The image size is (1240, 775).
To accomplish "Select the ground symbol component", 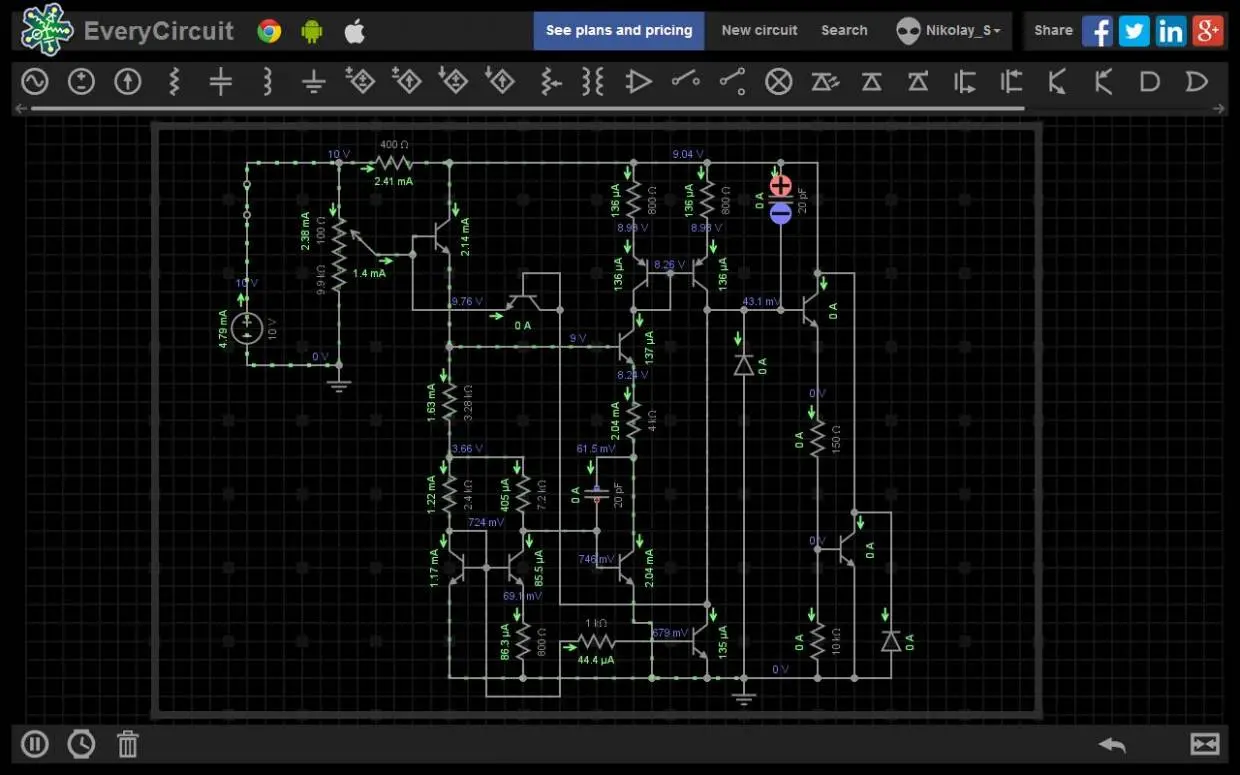I will 314,83.
